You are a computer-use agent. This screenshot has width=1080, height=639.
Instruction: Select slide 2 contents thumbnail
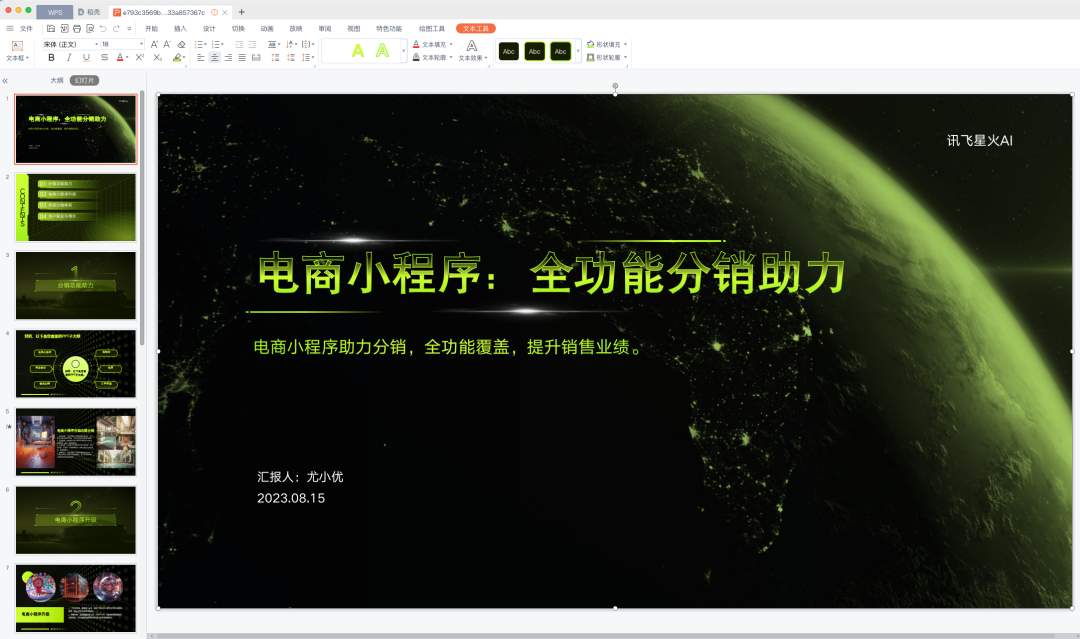point(76,207)
